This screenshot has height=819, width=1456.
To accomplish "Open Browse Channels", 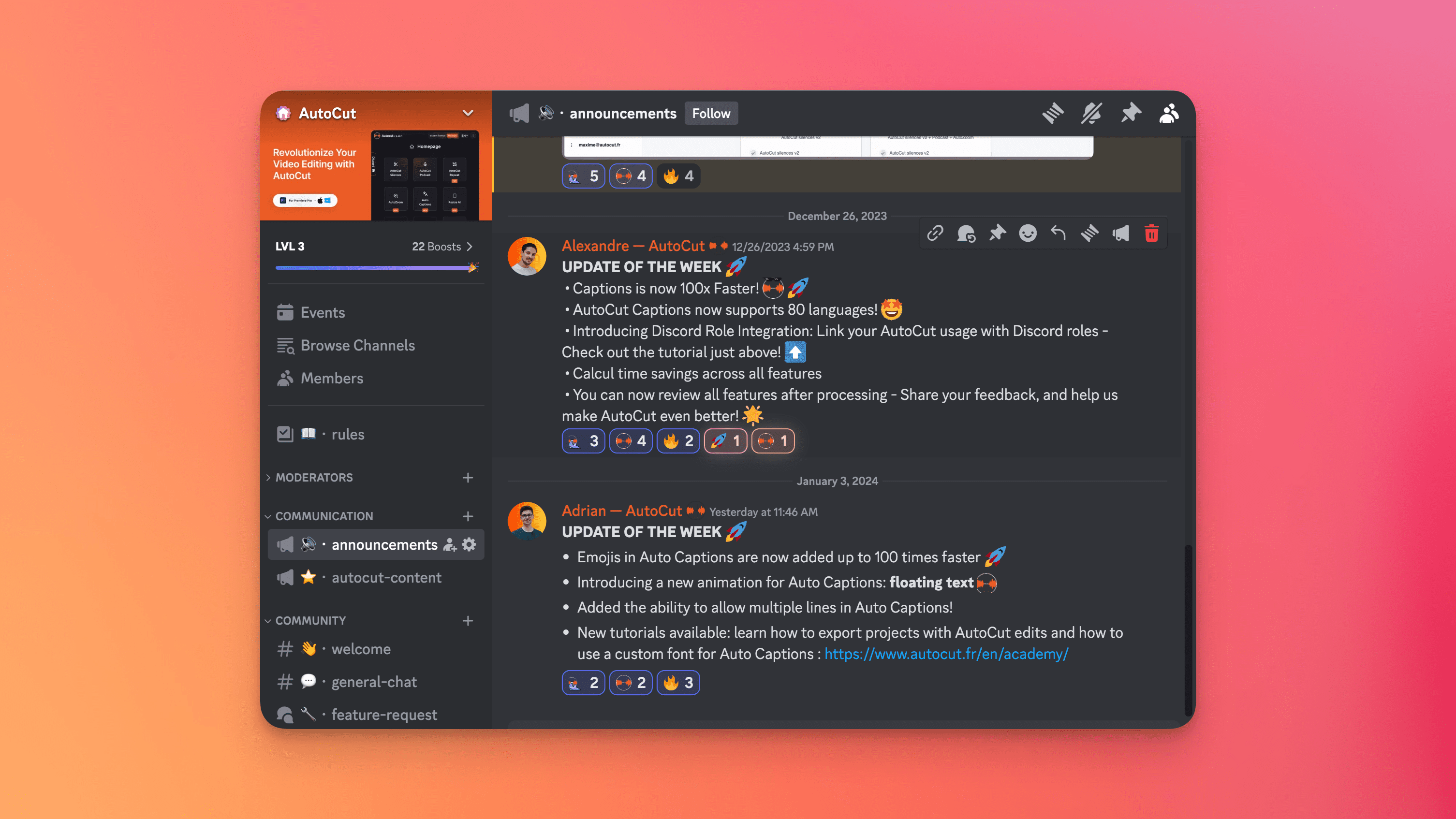I will pyautogui.click(x=376, y=345).
